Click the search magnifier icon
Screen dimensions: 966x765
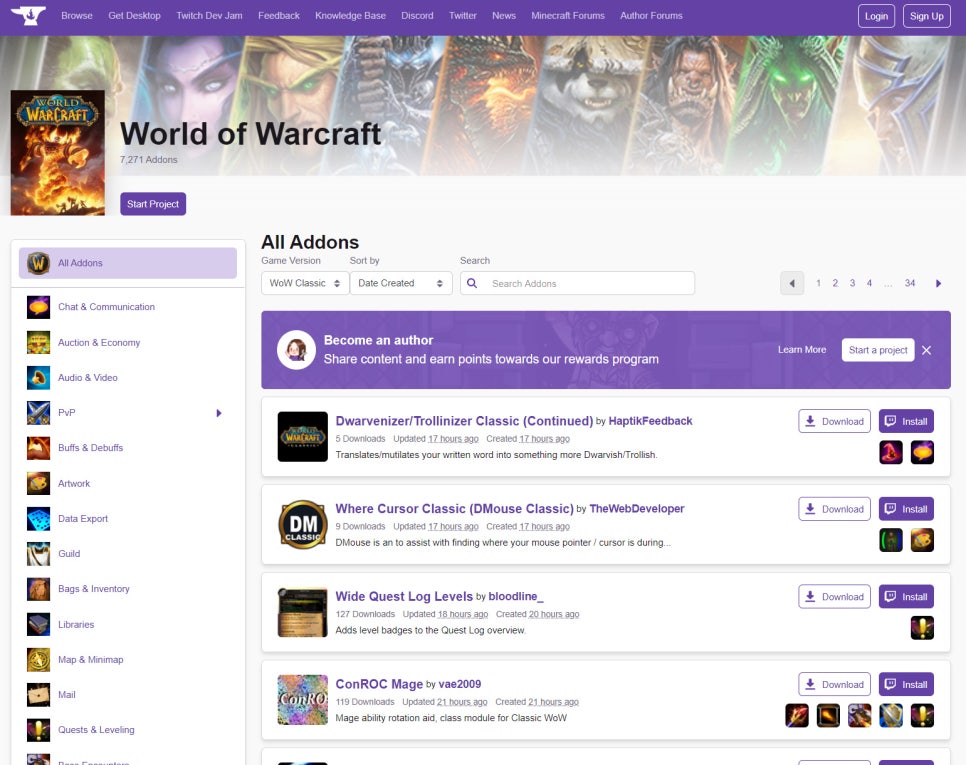coord(472,283)
